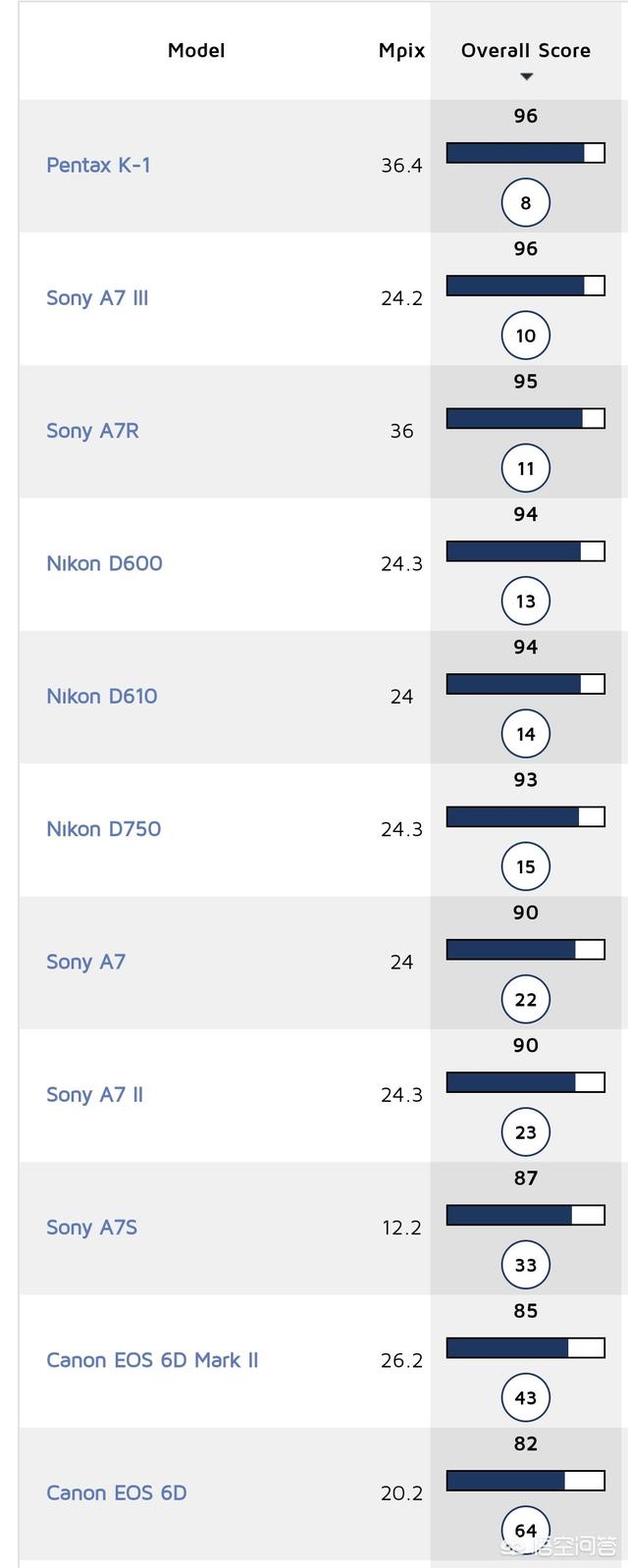
Task: Click the rank 22 circle badge
Action: click(526, 999)
